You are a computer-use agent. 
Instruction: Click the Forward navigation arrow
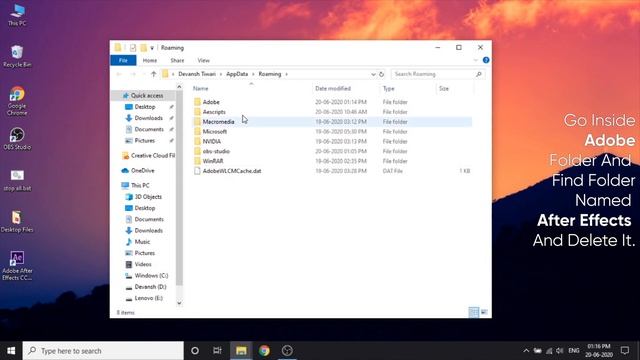pos(133,74)
